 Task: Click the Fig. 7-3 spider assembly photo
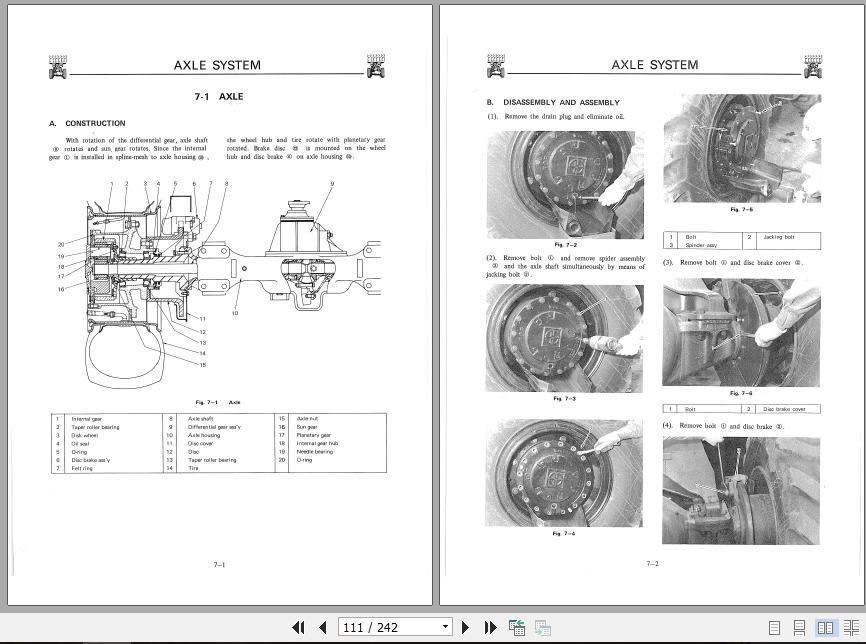pyautogui.click(x=564, y=339)
